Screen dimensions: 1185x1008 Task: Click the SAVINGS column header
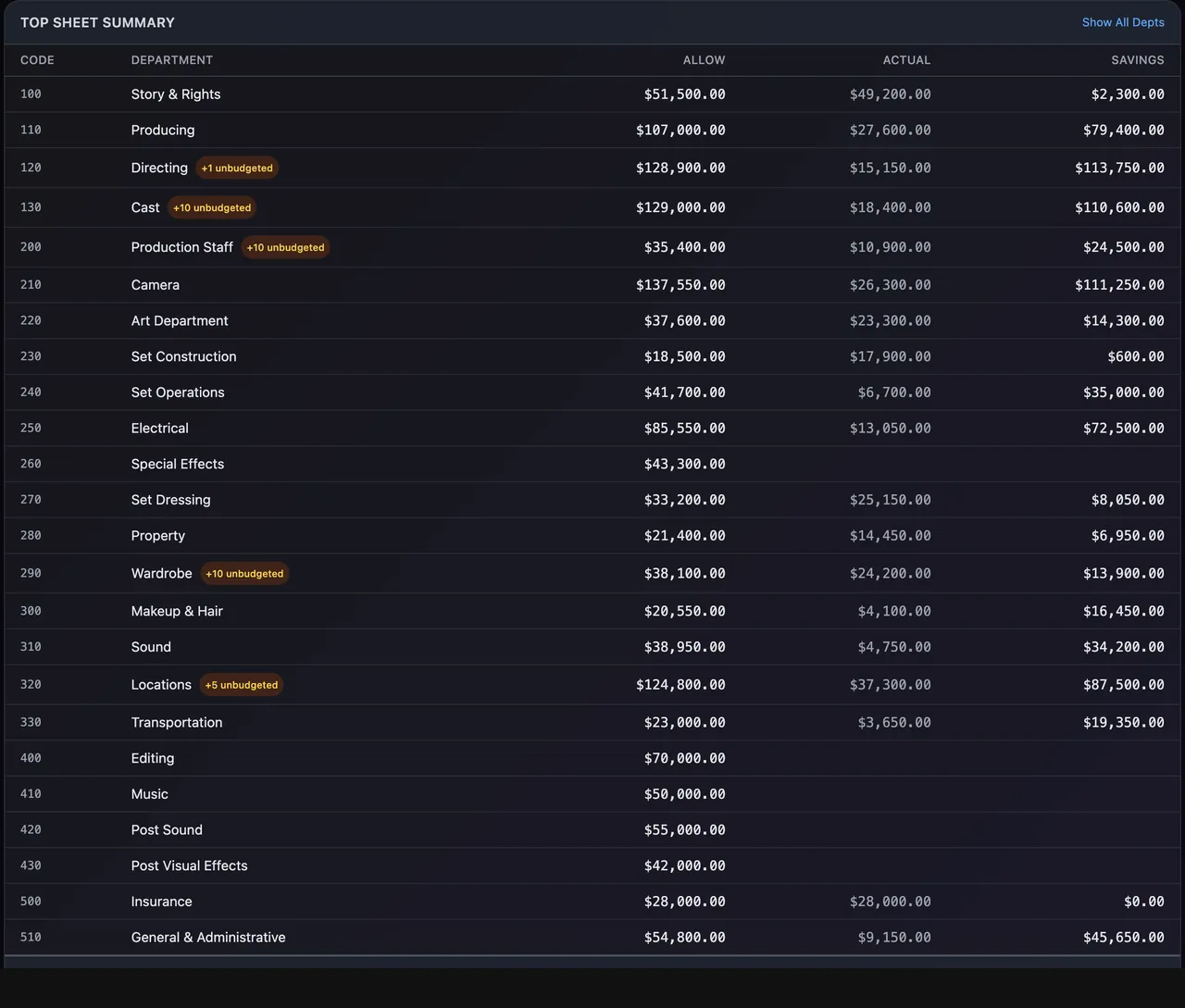tap(1138, 60)
